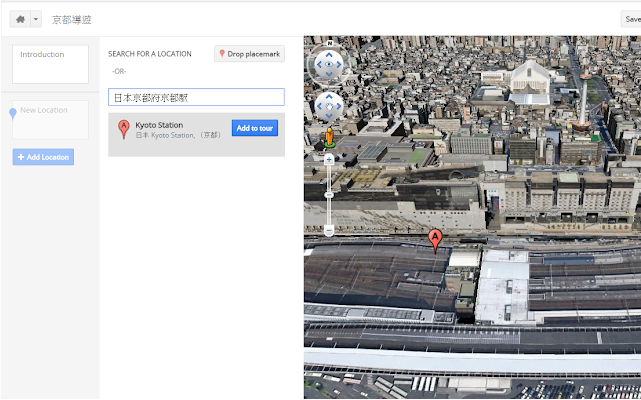Select the New Location card
The width and height of the screenshot is (641, 400).
pos(50,119)
